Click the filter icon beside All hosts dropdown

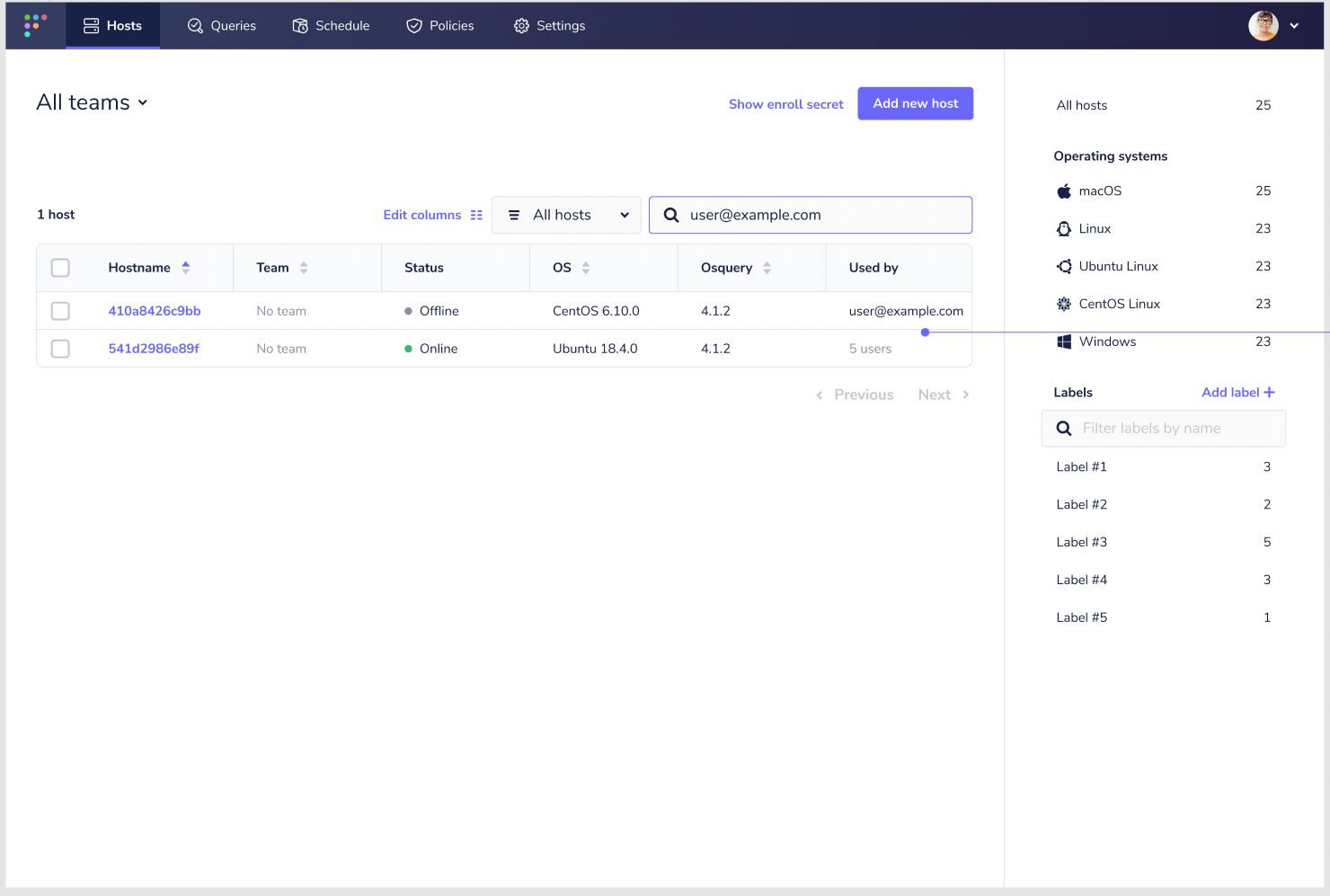[514, 215]
